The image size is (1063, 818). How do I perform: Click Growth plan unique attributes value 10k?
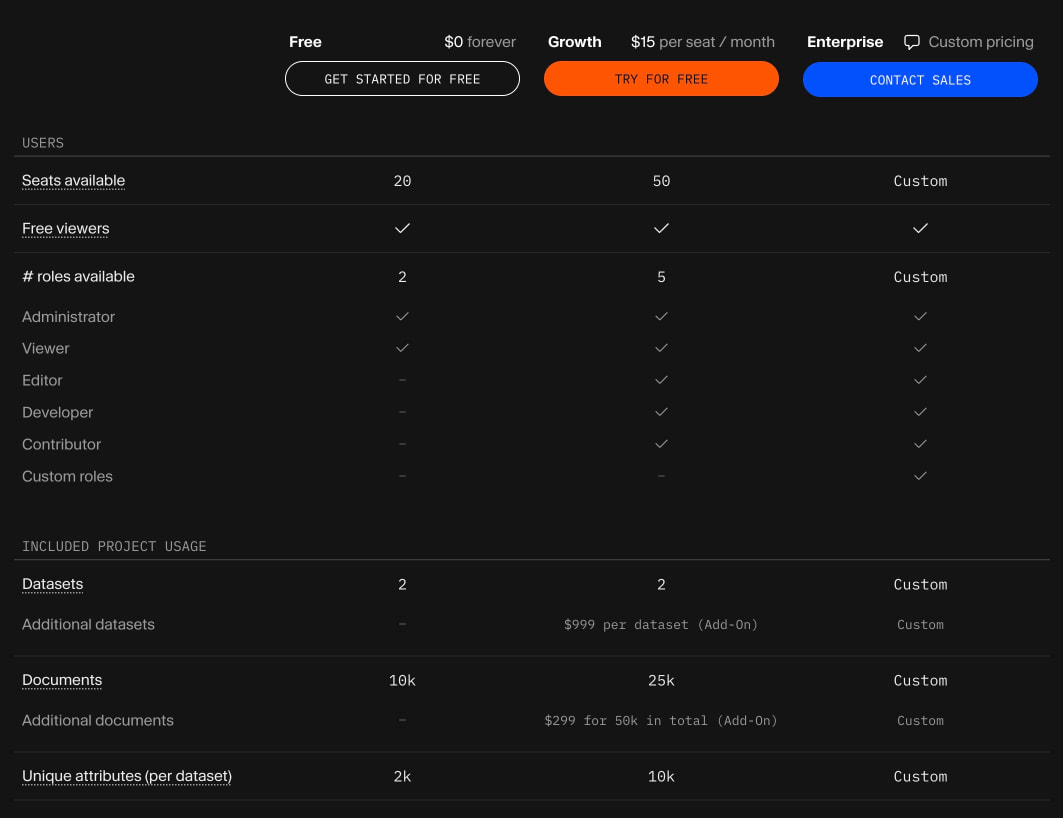point(661,777)
